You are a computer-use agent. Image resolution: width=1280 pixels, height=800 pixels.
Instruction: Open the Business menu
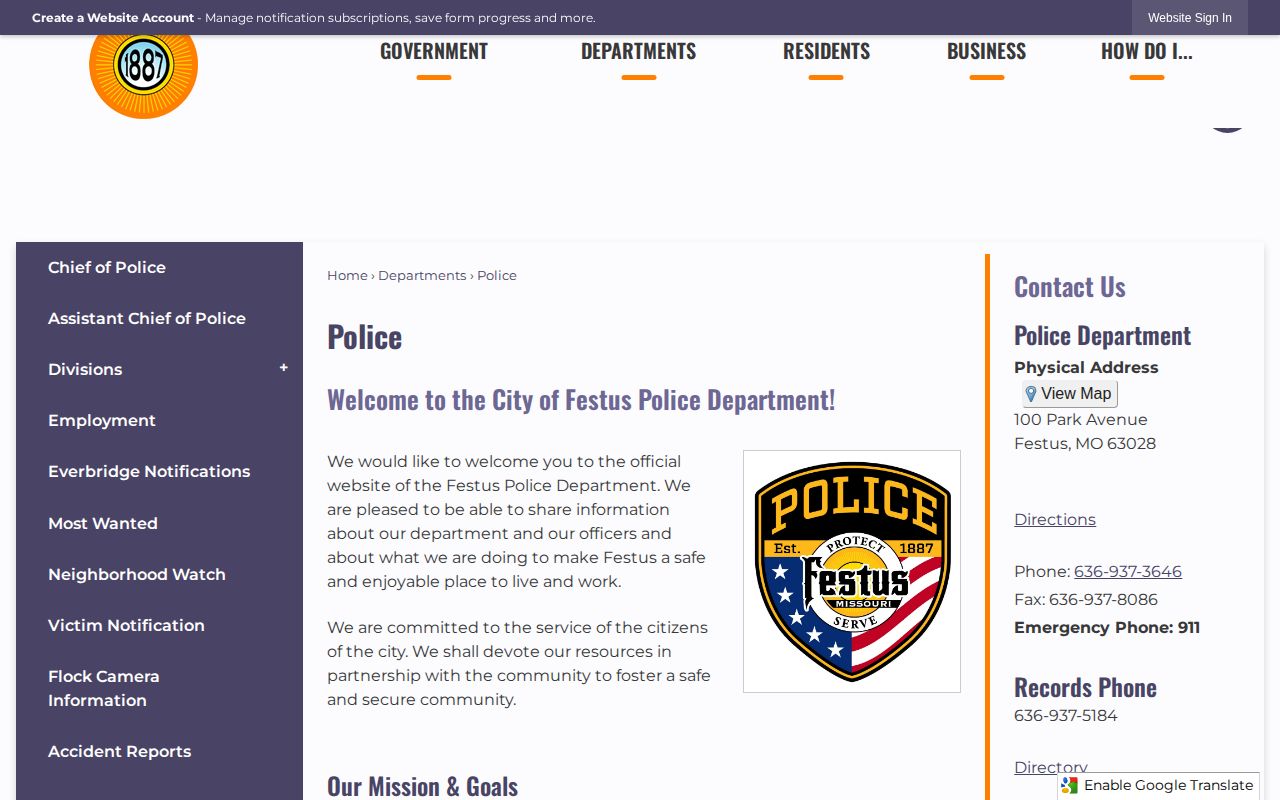point(986,52)
